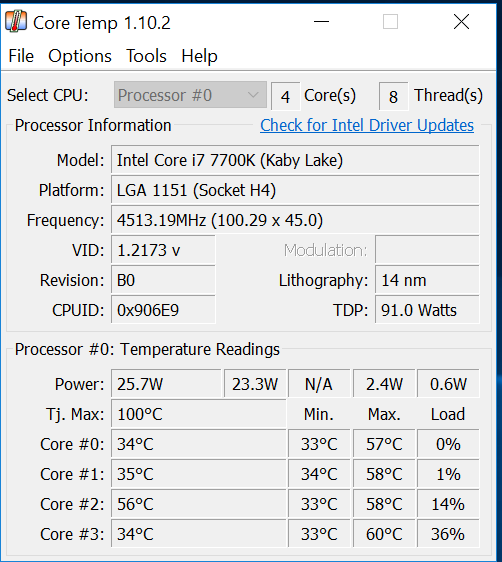Click the core count box showing 4
Image resolution: width=502 pixels, height=562 pixels.
[x=286, y=96]
